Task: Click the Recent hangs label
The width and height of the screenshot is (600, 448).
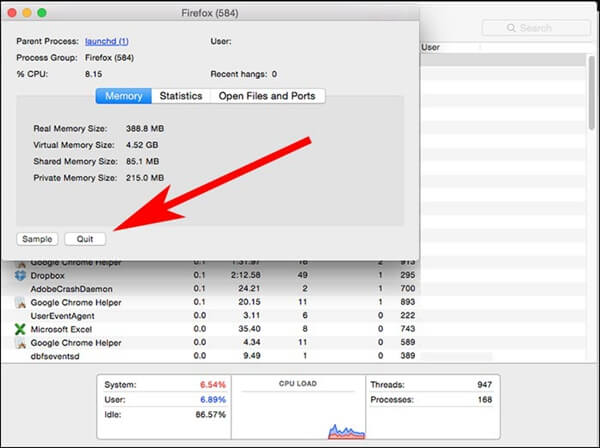Action: pyautogui.click(x=239, y=74)
